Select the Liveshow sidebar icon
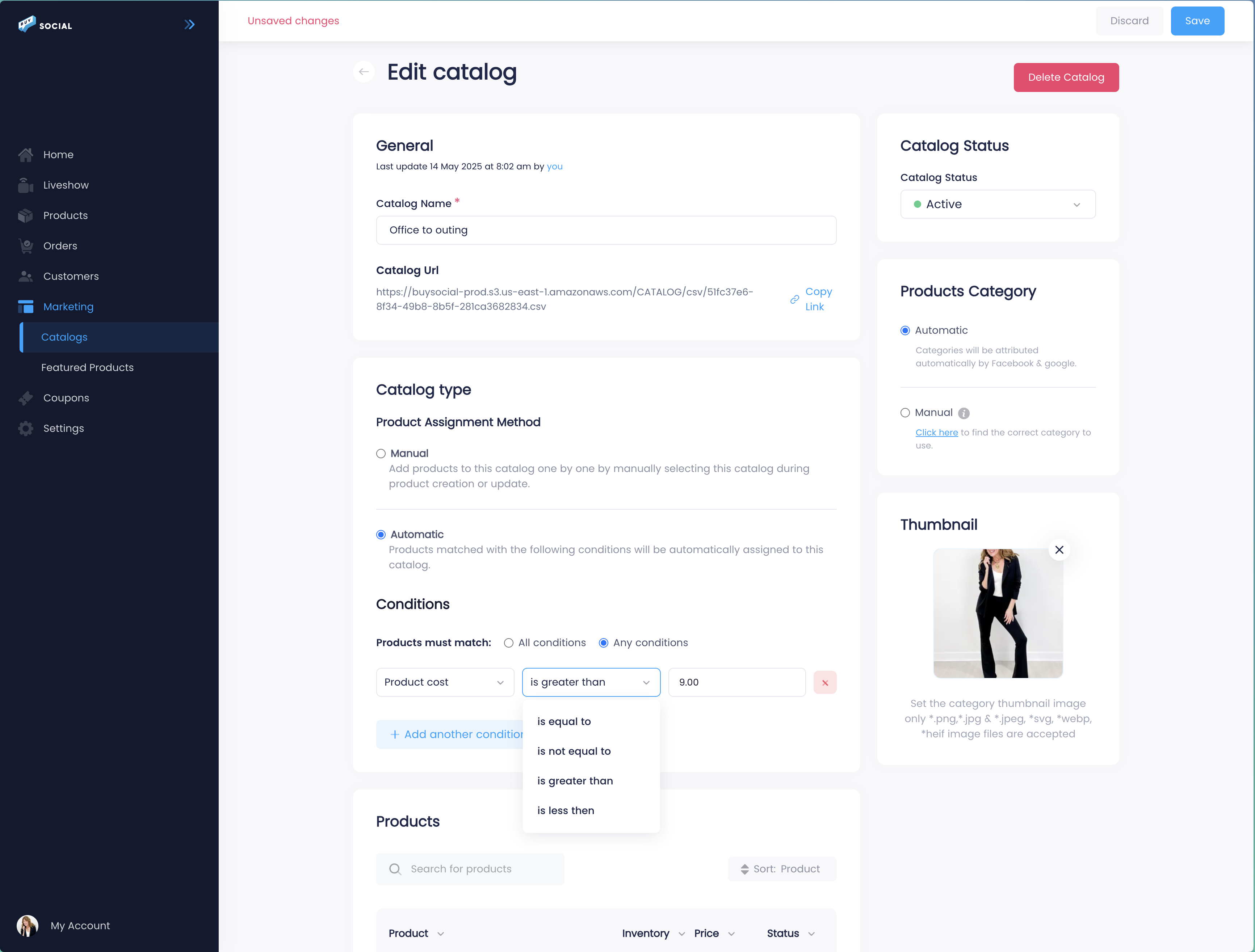The width and height of the screenshot is (1255, 952). tap(26, 184)
